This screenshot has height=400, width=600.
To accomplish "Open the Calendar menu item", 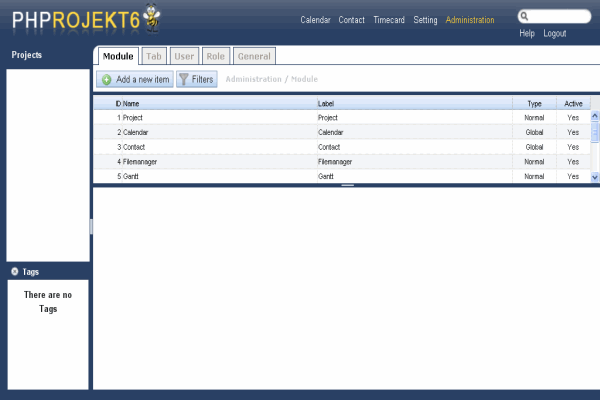I will tap(315, 20).
